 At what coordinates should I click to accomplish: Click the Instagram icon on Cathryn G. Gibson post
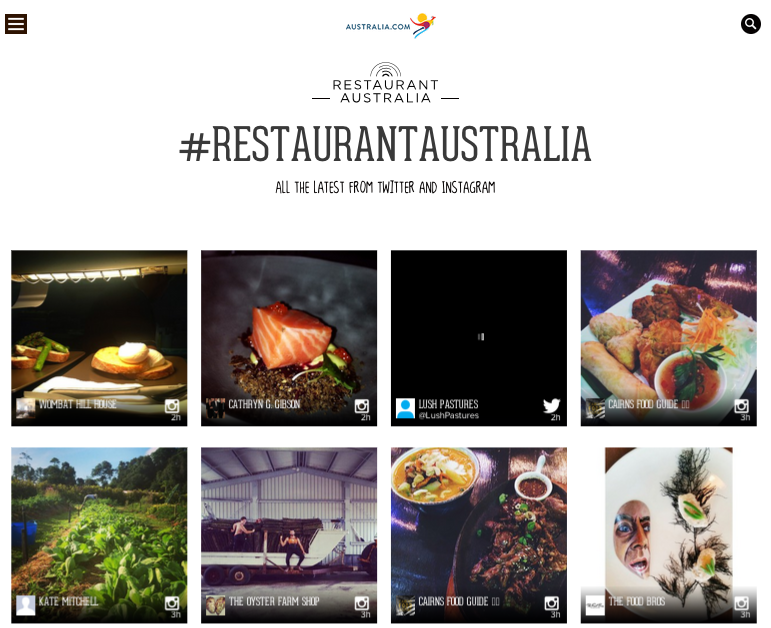[x=361, y=406]
